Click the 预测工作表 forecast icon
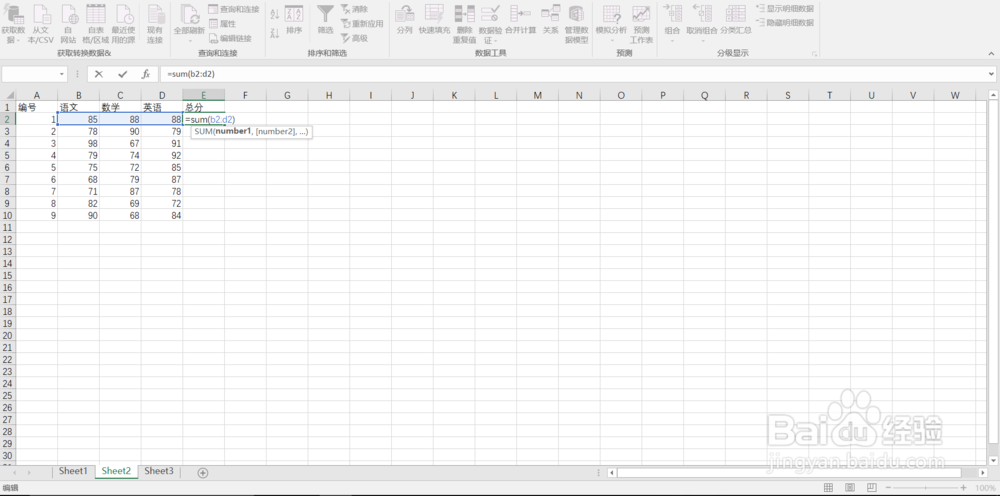The width and height of the screenshot is (1000, 496). tap(641, 24)
